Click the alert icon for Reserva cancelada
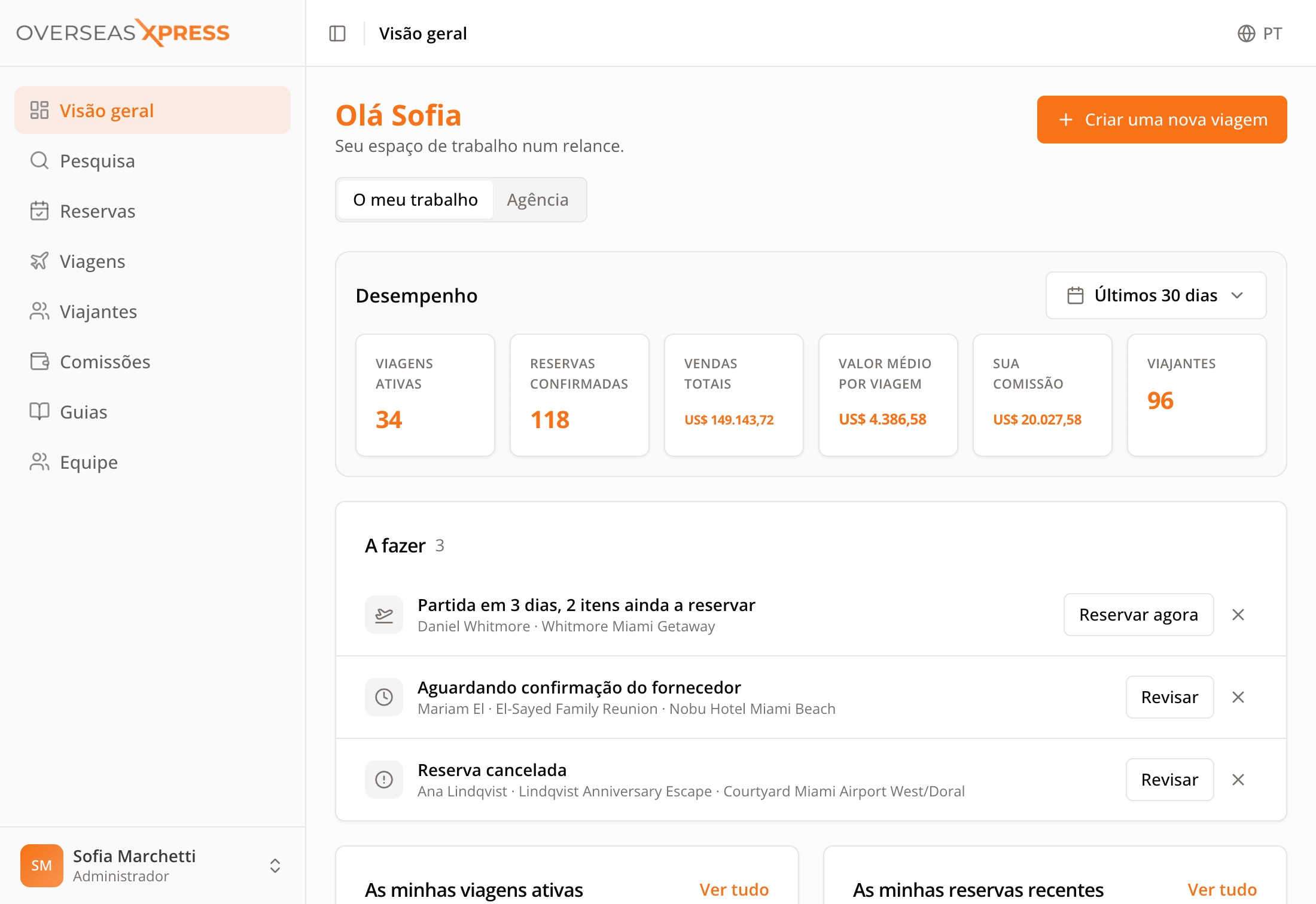 pos(384,780)
